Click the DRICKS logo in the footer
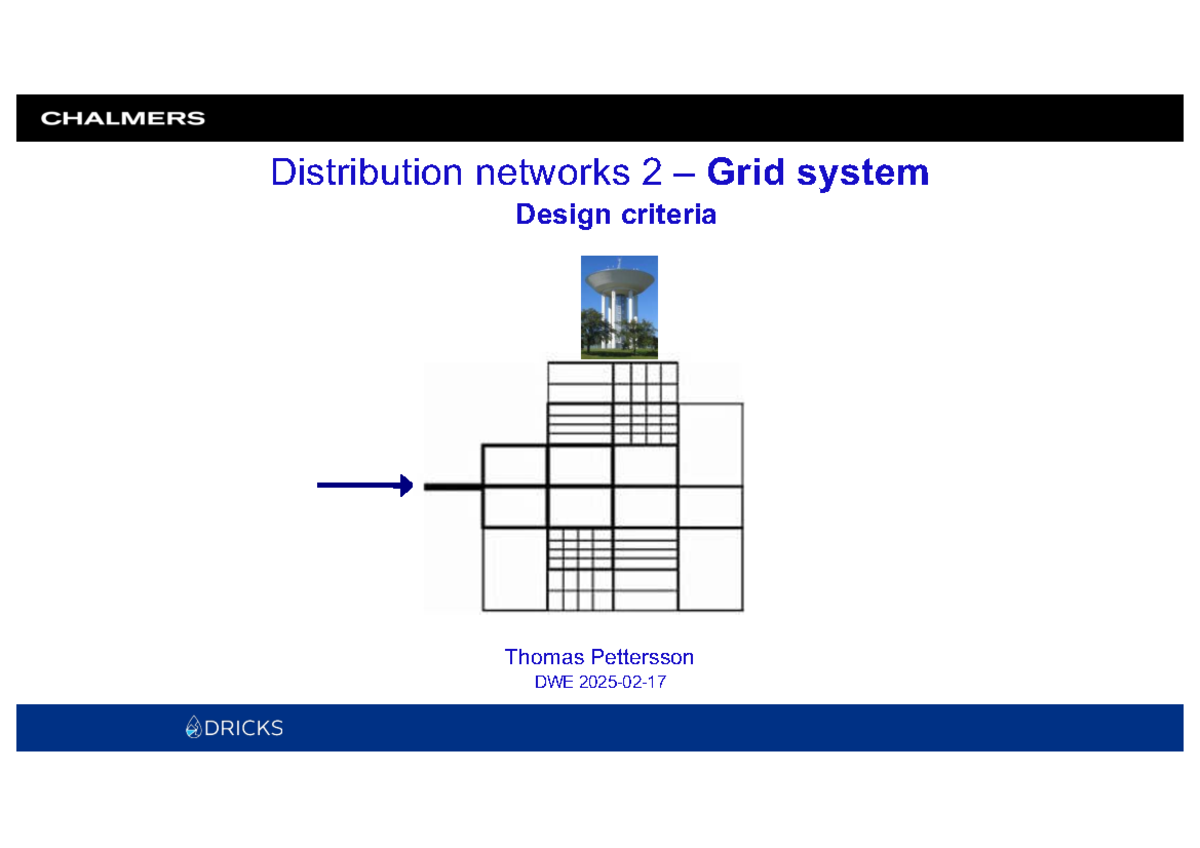The width and height of the screenshot is (1200, 848). tap(234, 728)
